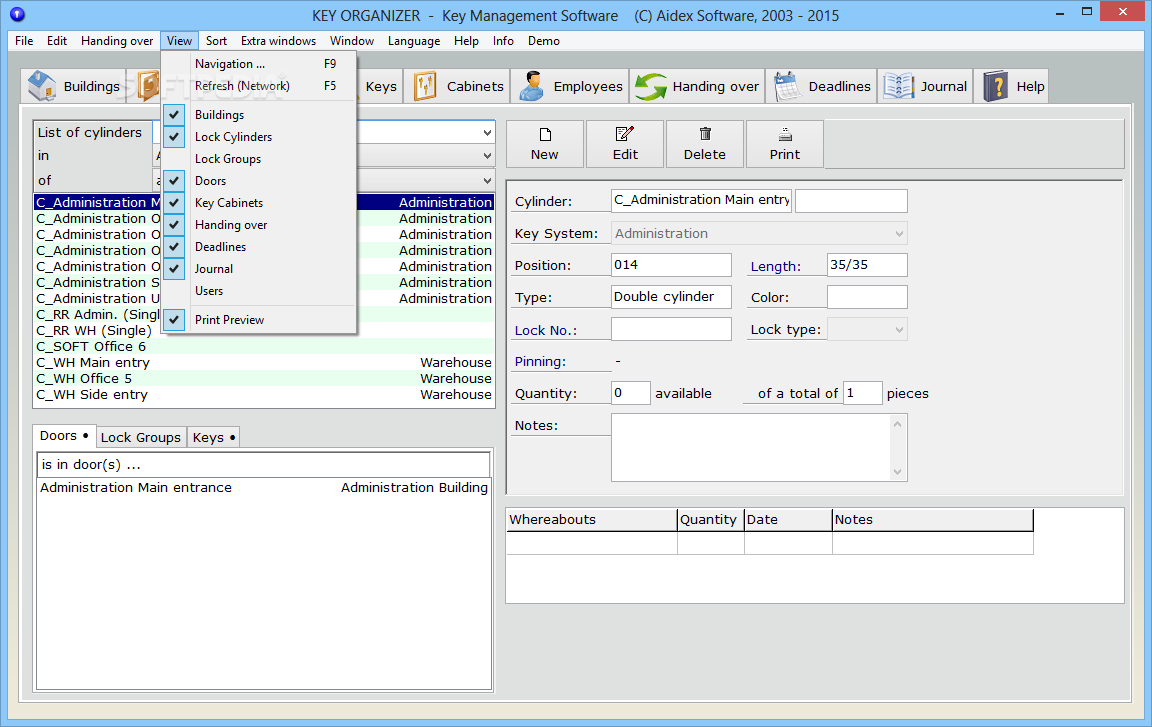Expand the 'of' filter dropdown

coord(486,181)
